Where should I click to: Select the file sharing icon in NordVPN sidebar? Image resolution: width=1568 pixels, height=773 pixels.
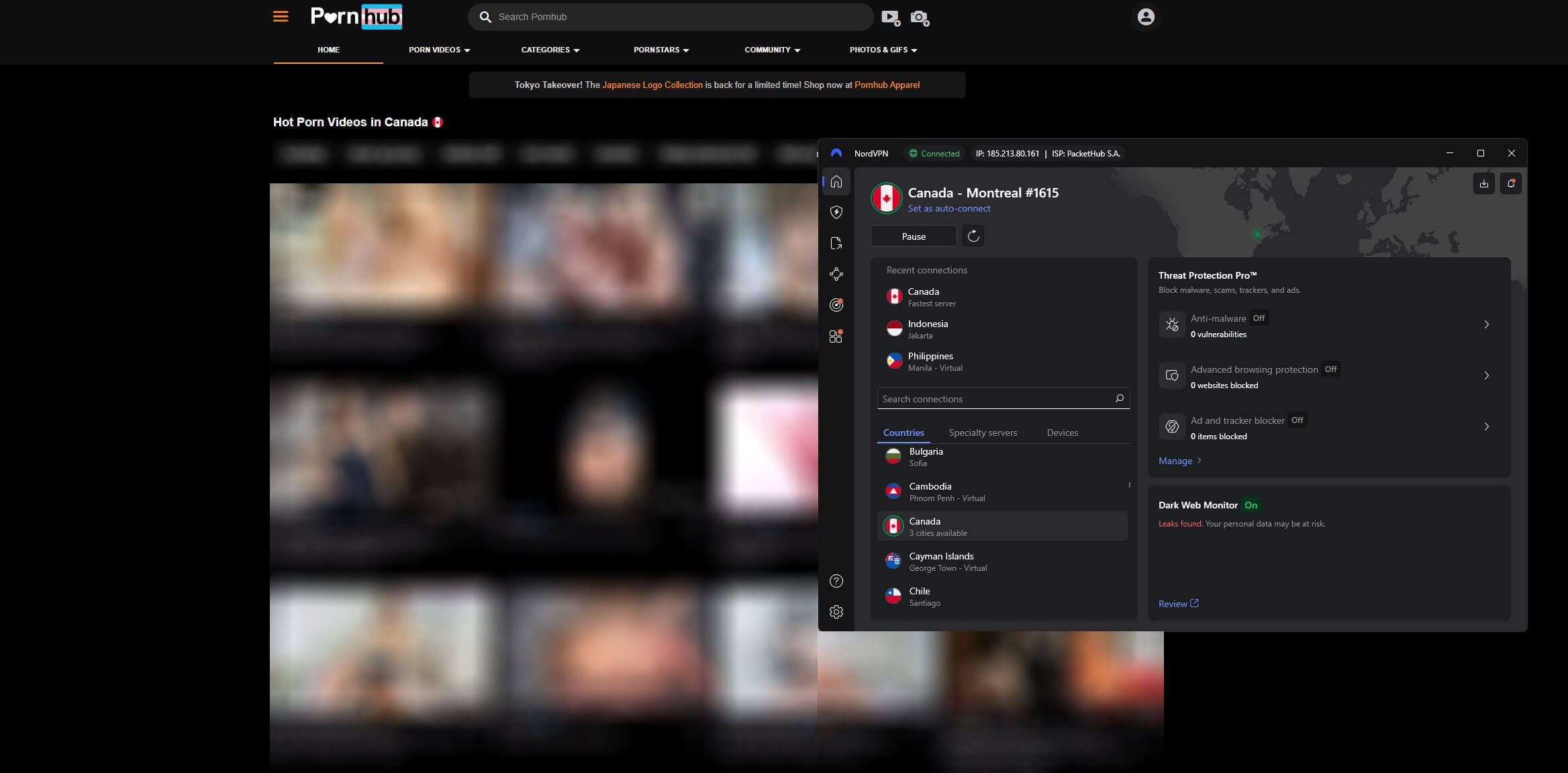[836, 243]
